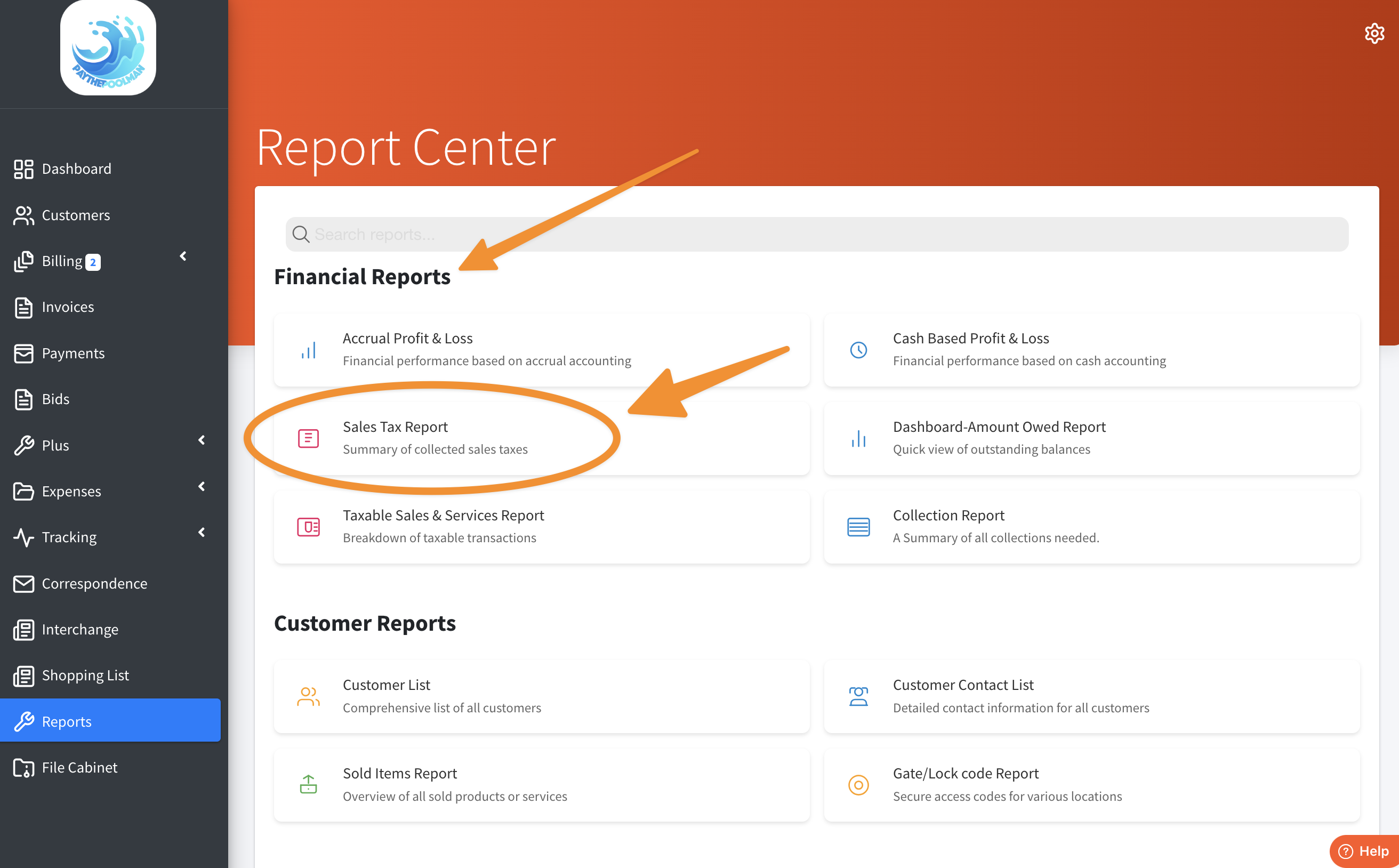Screen dimensions: 1399x868
Task: Click the Accrual Profit & Loss bar icon
Action: pyautogui.click(x=308, y=350)
